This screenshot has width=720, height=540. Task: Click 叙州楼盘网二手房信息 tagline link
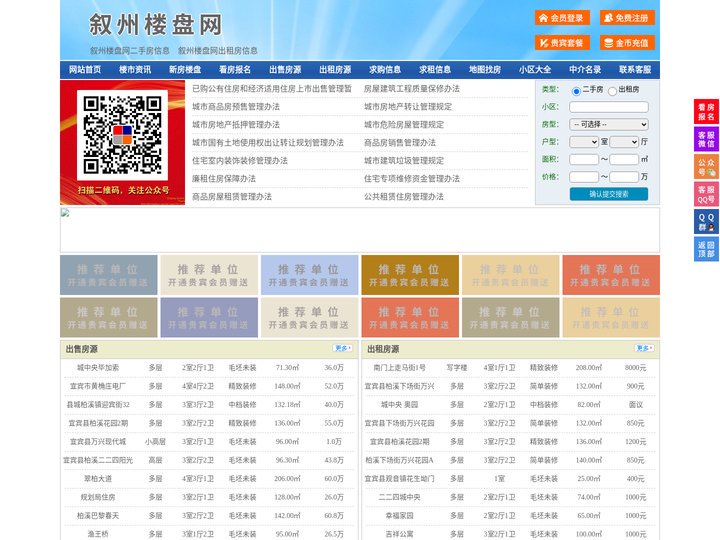130,51
